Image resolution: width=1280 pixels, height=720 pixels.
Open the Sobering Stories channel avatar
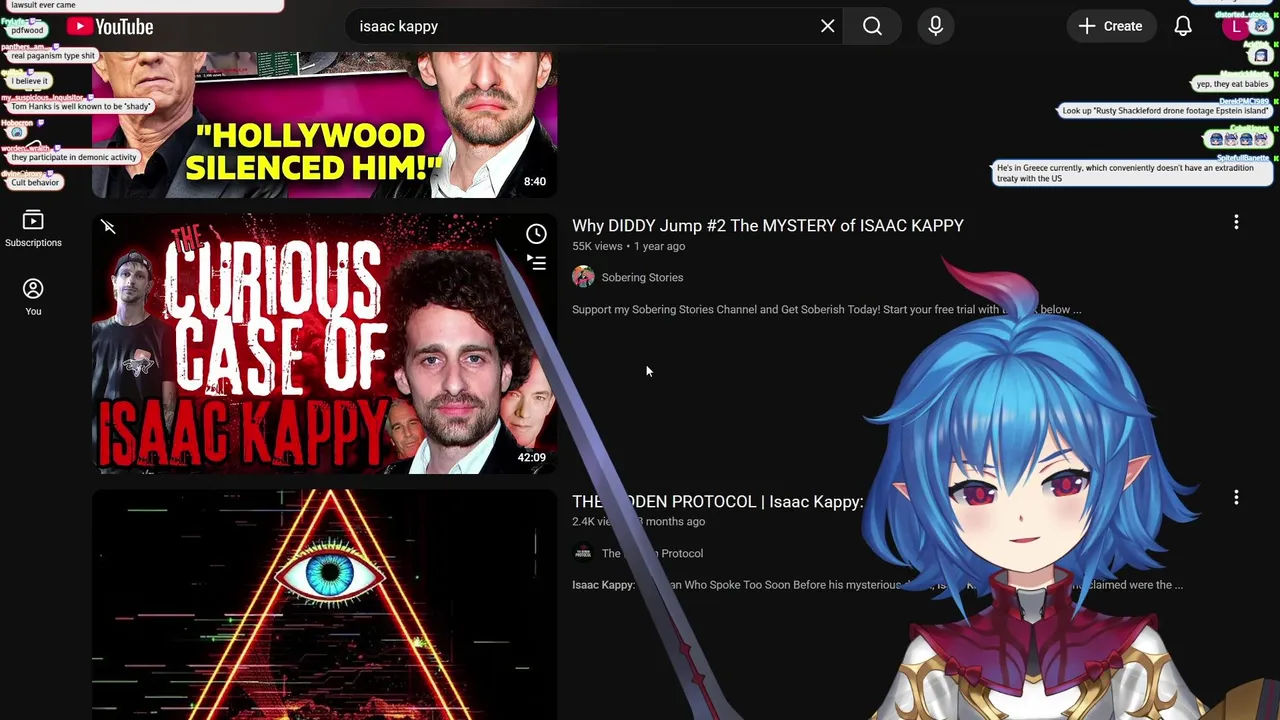point(583,277)
